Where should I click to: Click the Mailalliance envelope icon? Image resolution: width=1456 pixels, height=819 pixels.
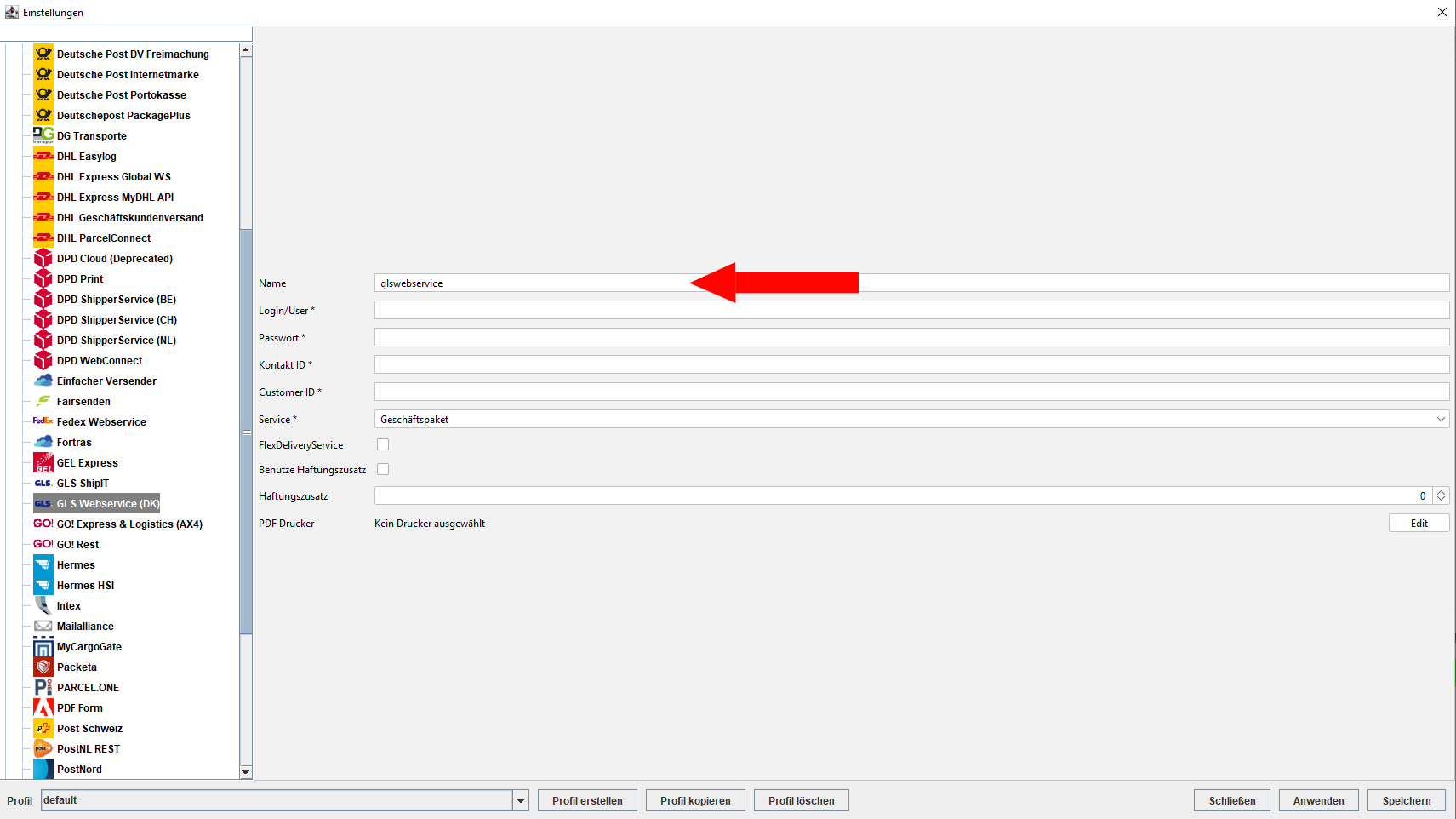click(x=43, y=626)
